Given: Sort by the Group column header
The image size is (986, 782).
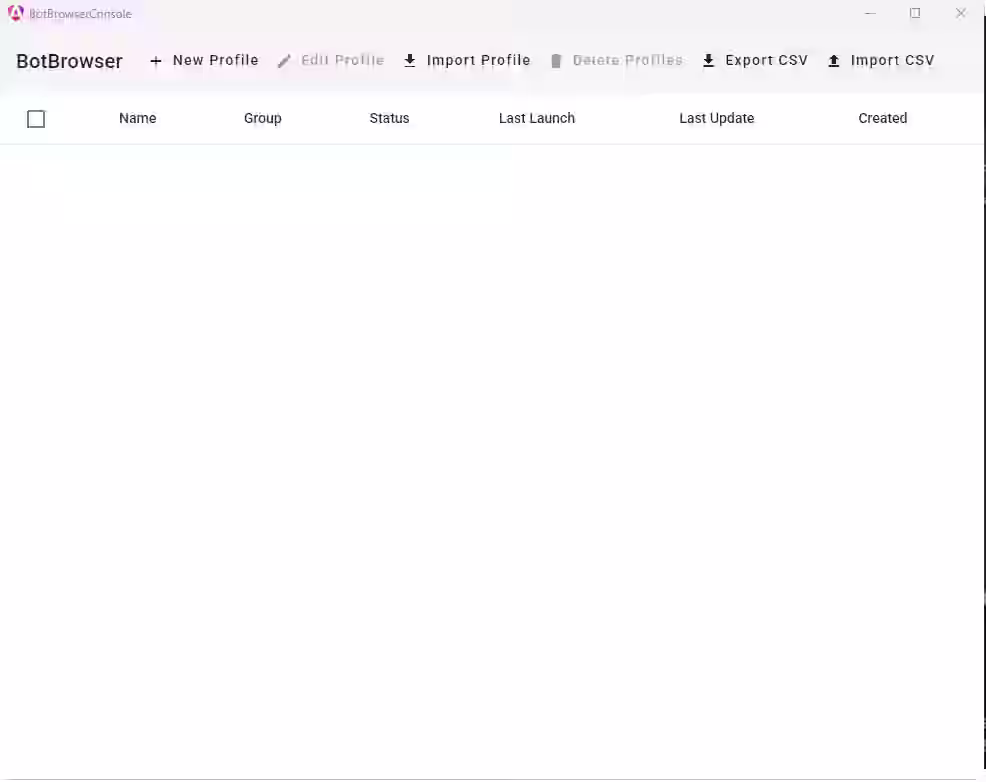Looking at the screenshot, I should coord(262,118).
